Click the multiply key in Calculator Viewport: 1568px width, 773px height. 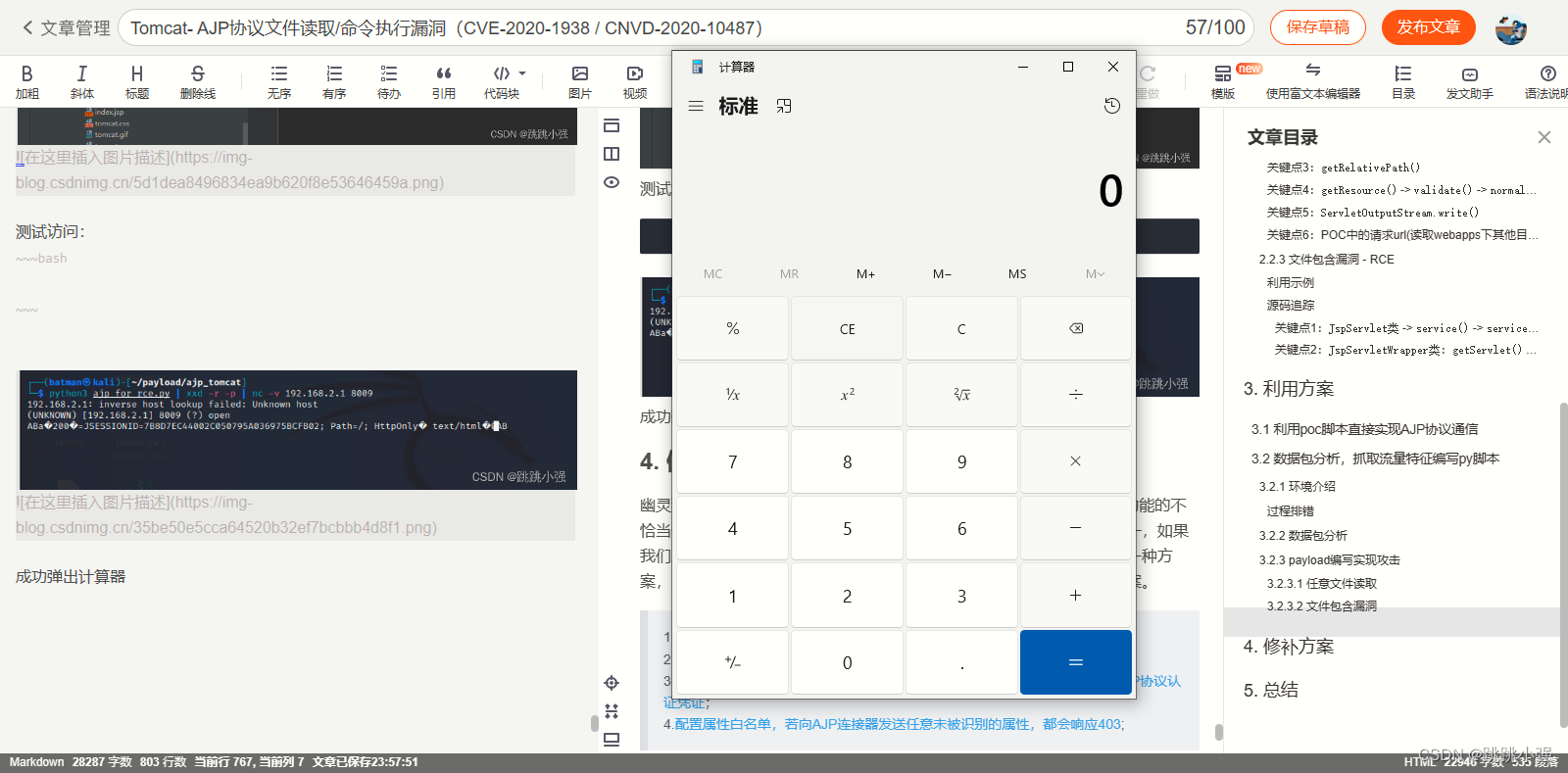click(x=1076, y=461)
